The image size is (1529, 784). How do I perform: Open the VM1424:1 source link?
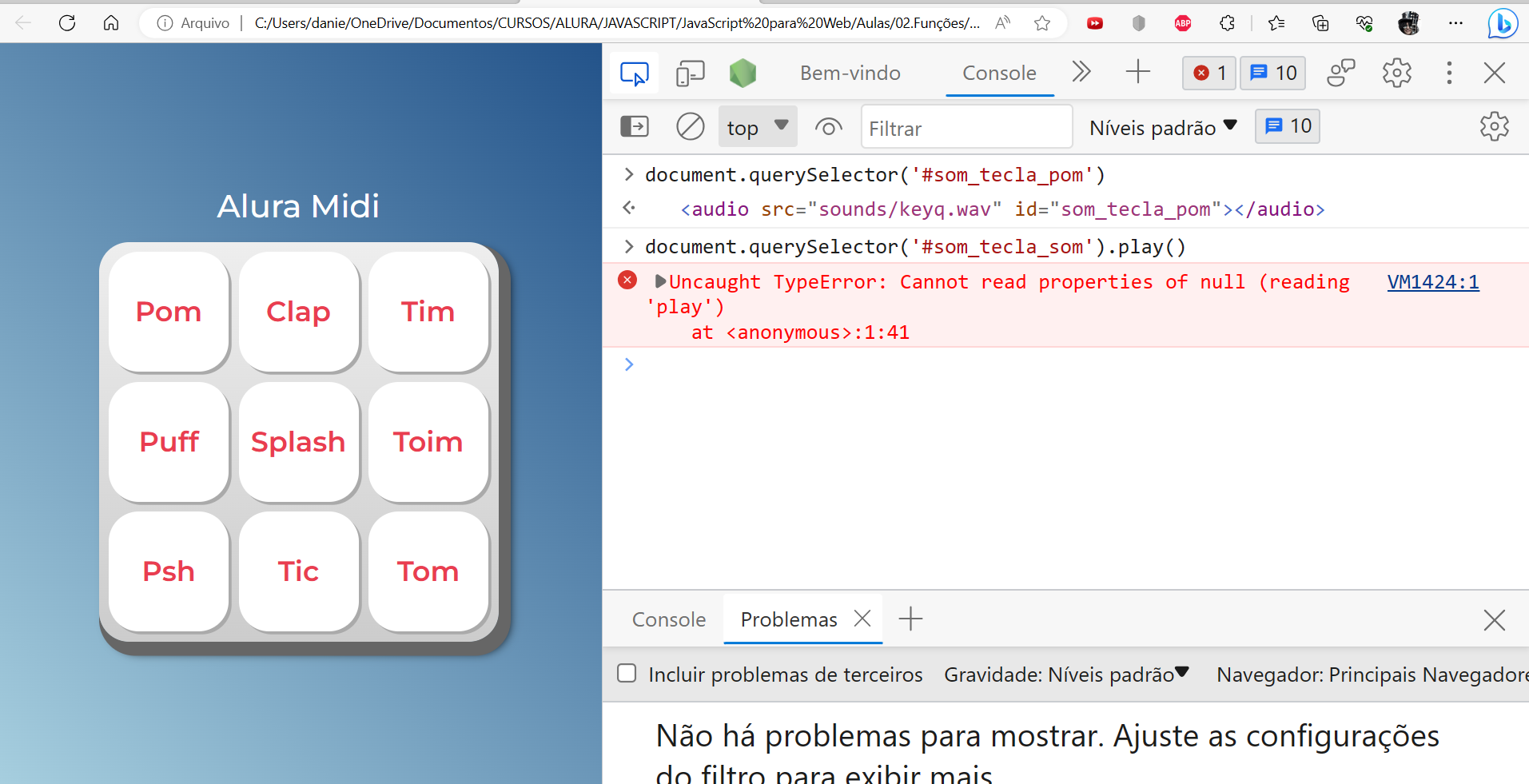[1433, 282]
